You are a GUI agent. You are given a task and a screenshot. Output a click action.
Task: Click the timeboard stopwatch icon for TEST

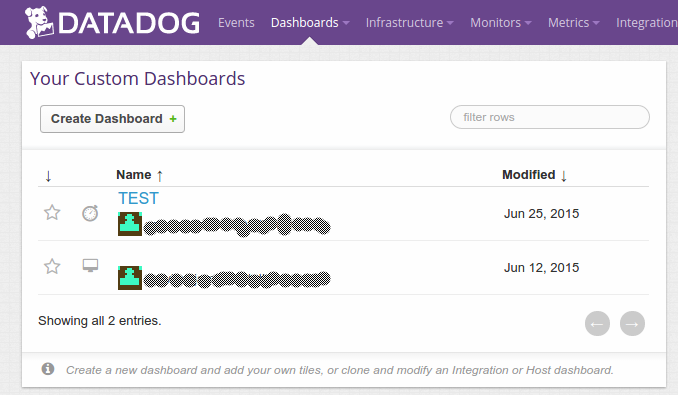[90, 213]
